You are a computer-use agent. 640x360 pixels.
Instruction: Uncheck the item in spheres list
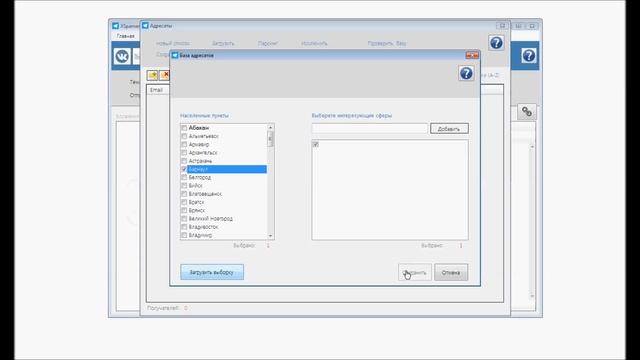tap(316, 144)
